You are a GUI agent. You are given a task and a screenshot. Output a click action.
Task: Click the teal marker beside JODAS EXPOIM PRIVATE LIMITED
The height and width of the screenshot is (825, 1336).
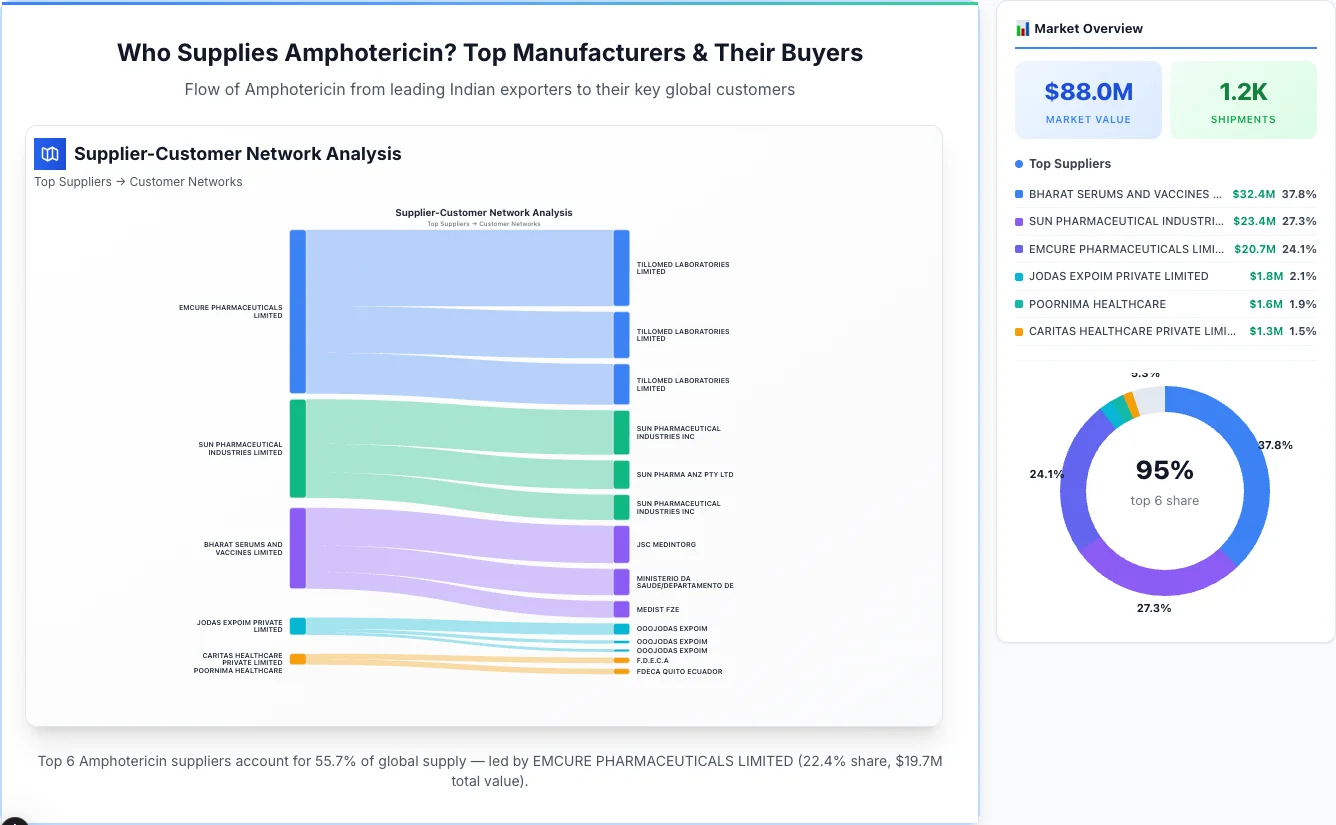[1018, 276]
